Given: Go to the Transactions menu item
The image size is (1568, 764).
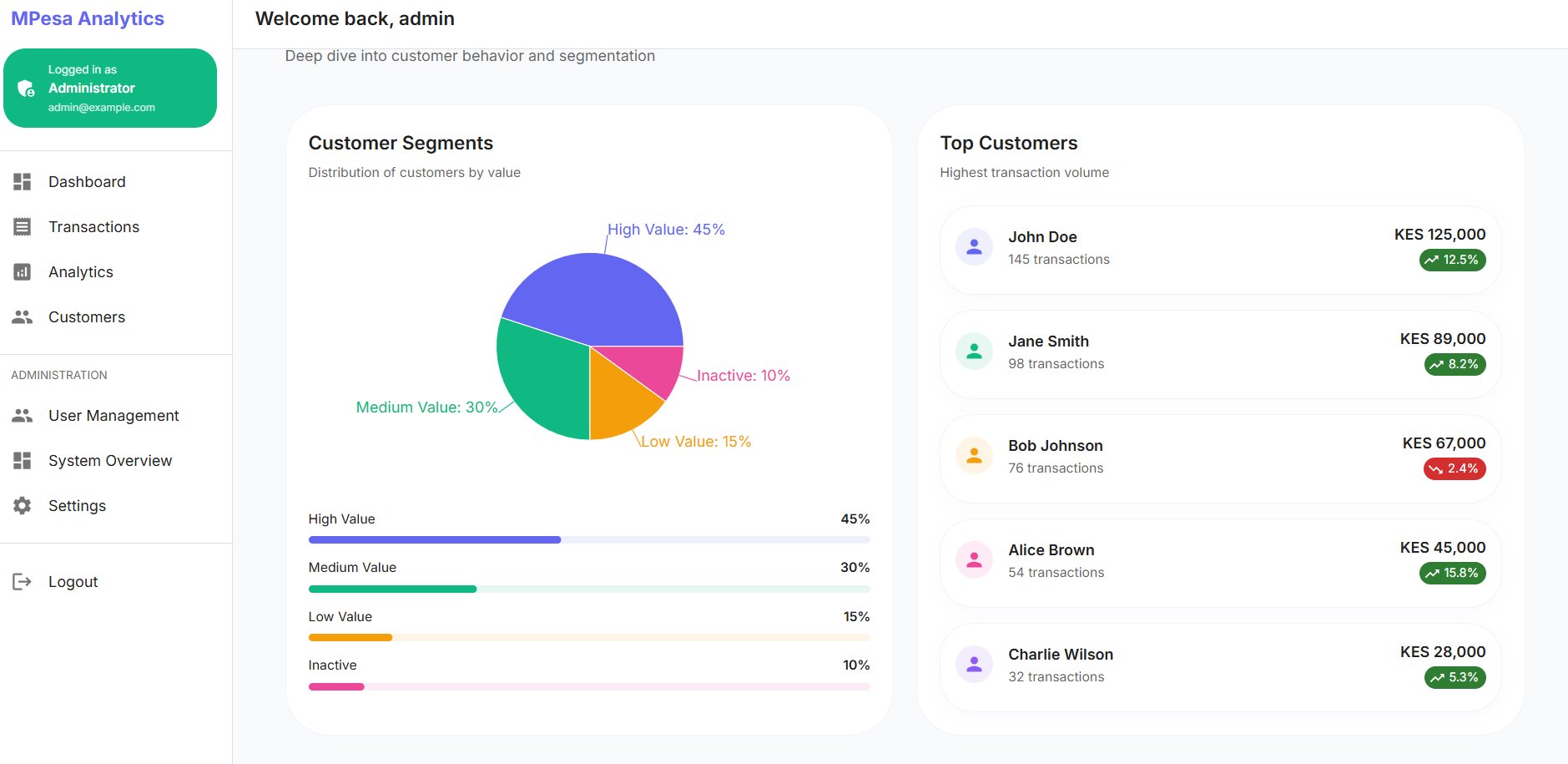Looking at the screenshot, I should (93, 227).
